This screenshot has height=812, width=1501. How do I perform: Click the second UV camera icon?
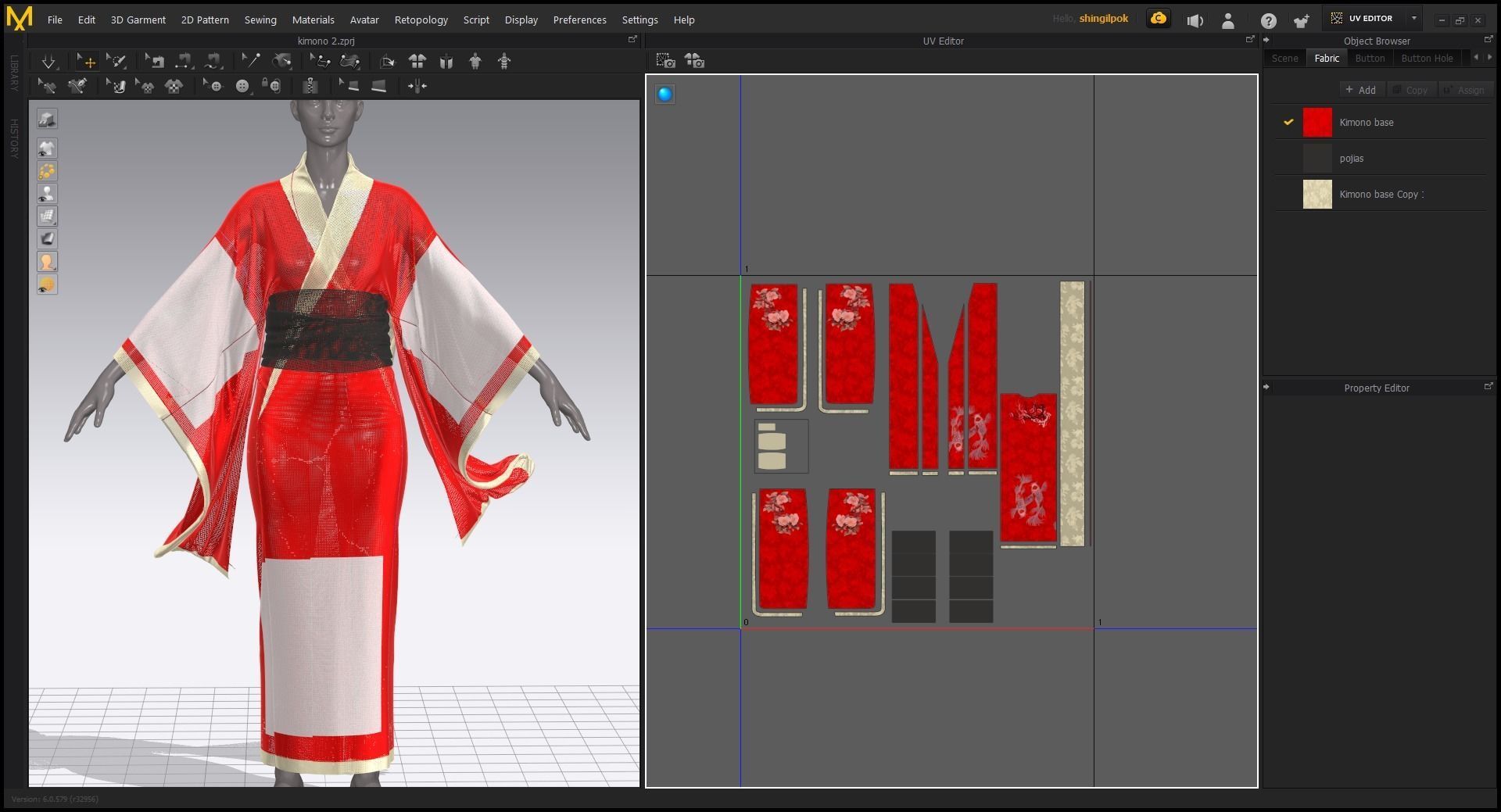point(694,61)
